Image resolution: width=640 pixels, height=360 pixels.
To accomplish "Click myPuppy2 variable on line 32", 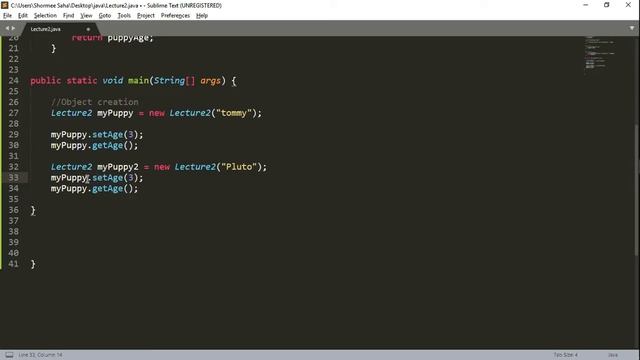I will tap(118, 167).
